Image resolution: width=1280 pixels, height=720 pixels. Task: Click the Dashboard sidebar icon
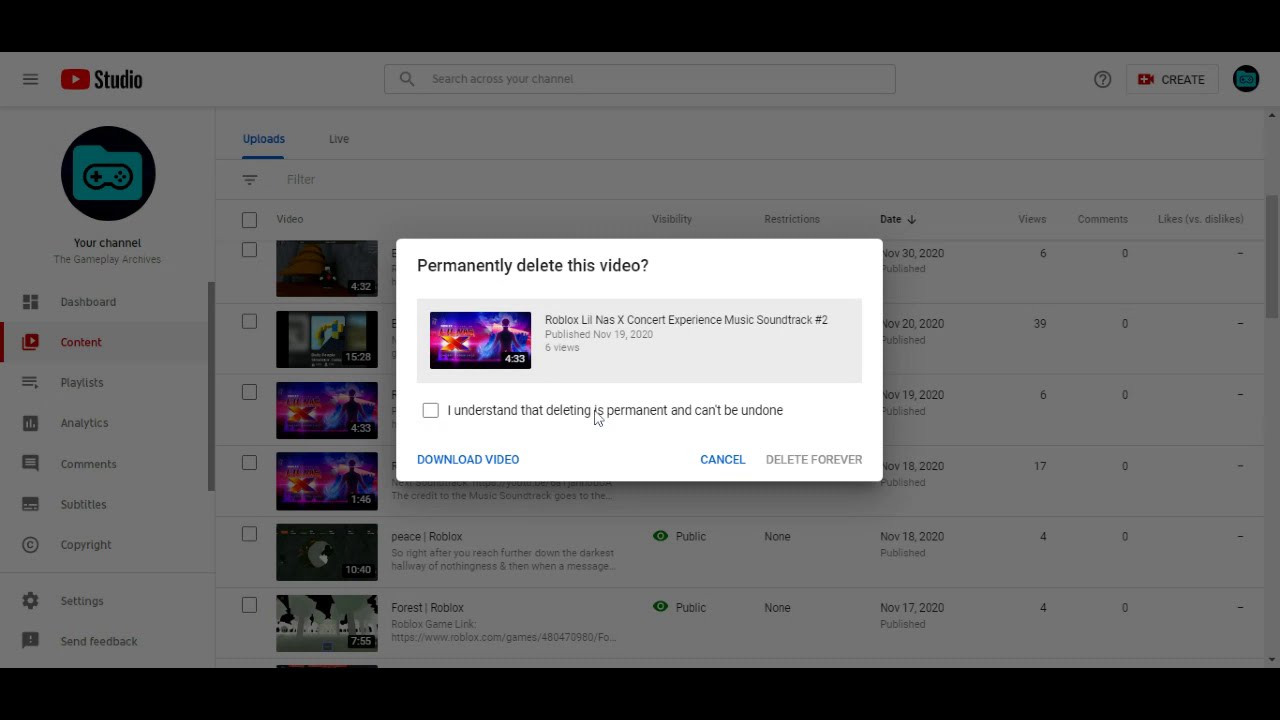coord(30,302)
